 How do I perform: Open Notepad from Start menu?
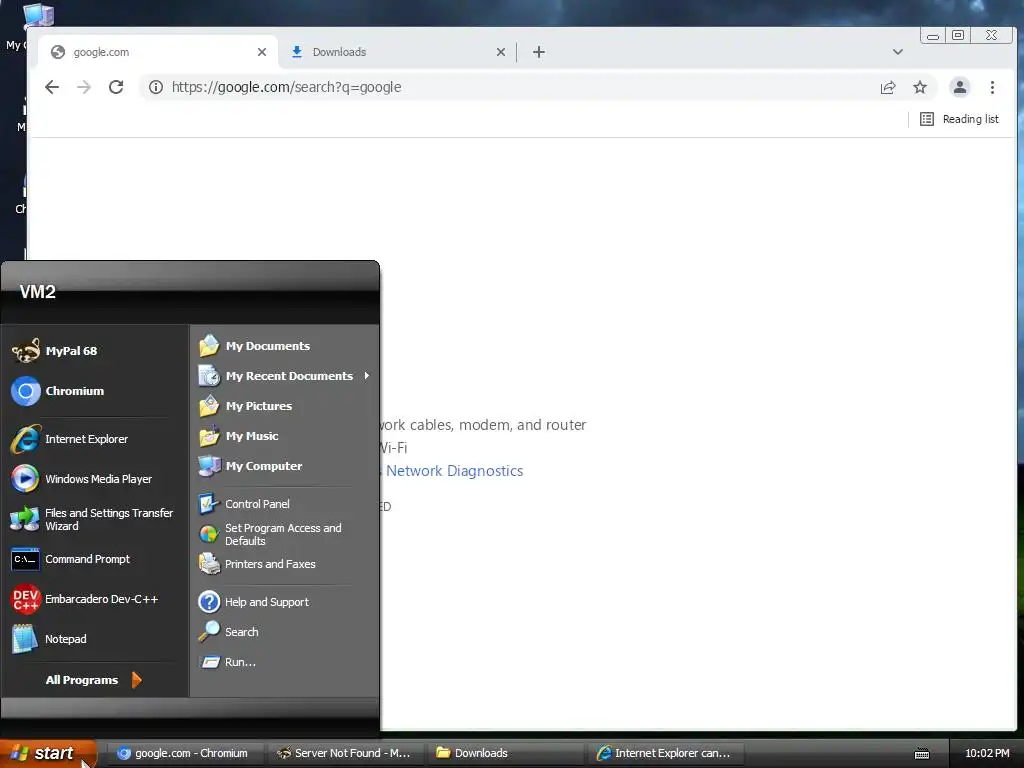49,639
